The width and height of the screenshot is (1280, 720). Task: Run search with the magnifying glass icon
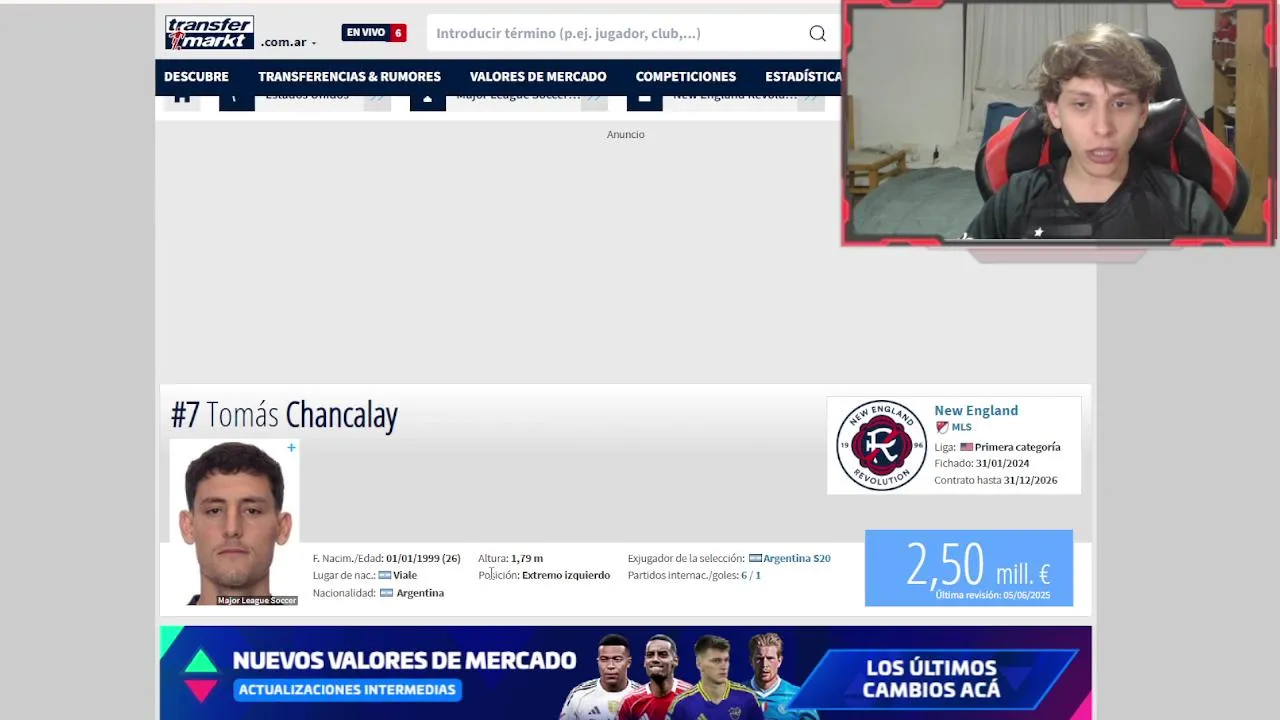[817, 33]
